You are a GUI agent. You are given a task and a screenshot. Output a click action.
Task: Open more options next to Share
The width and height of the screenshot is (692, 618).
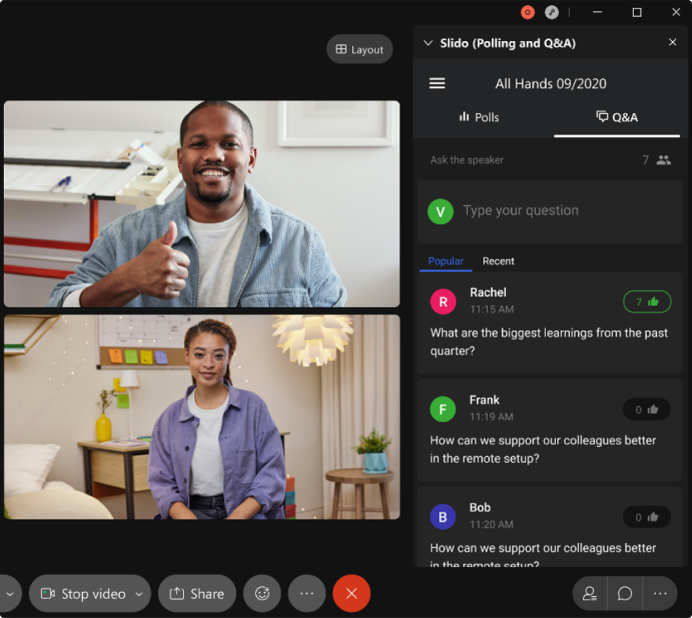click(x=307, y=593)
